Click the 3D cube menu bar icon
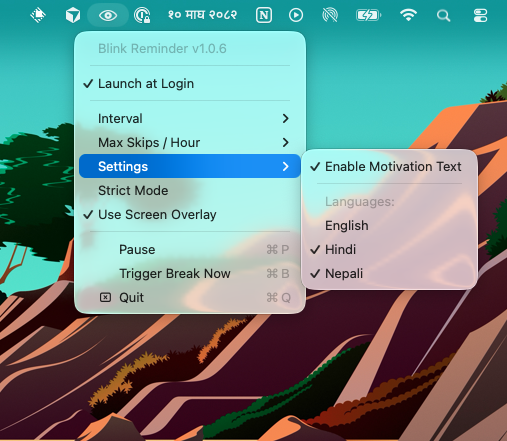This screenshot has height=441, width=507. [x=73, y=15]
